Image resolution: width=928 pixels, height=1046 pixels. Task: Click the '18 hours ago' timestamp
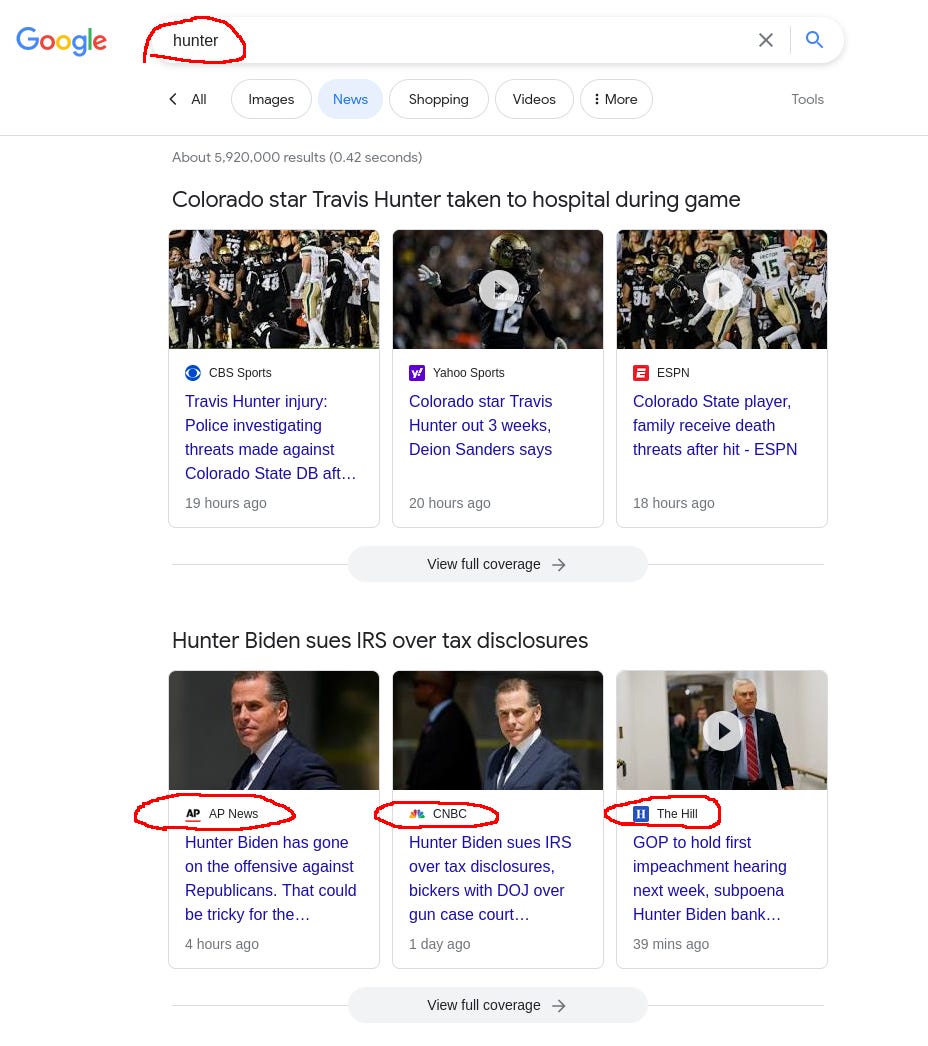[x=674, y=503]
